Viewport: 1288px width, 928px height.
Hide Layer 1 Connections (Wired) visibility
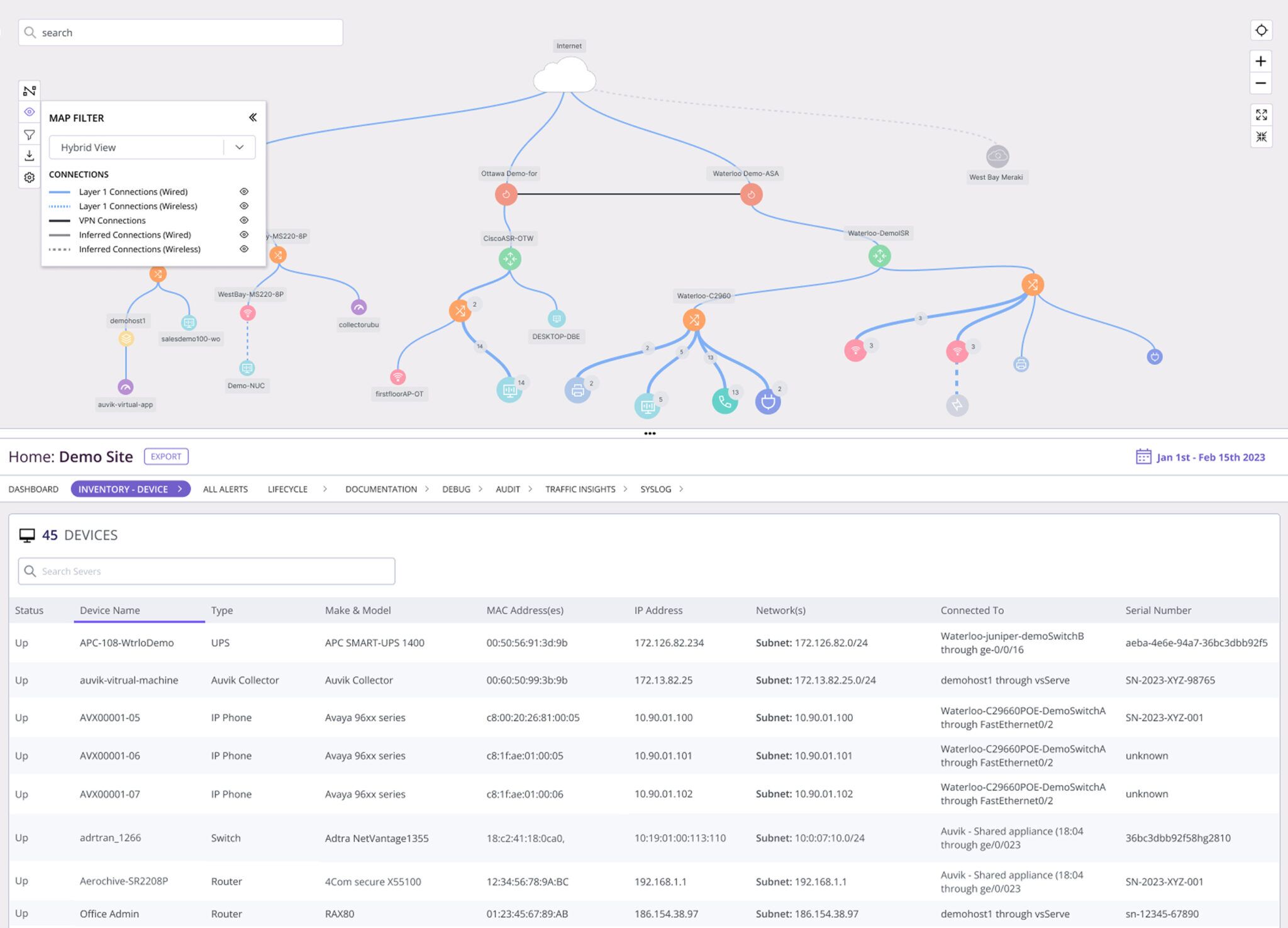244,191
